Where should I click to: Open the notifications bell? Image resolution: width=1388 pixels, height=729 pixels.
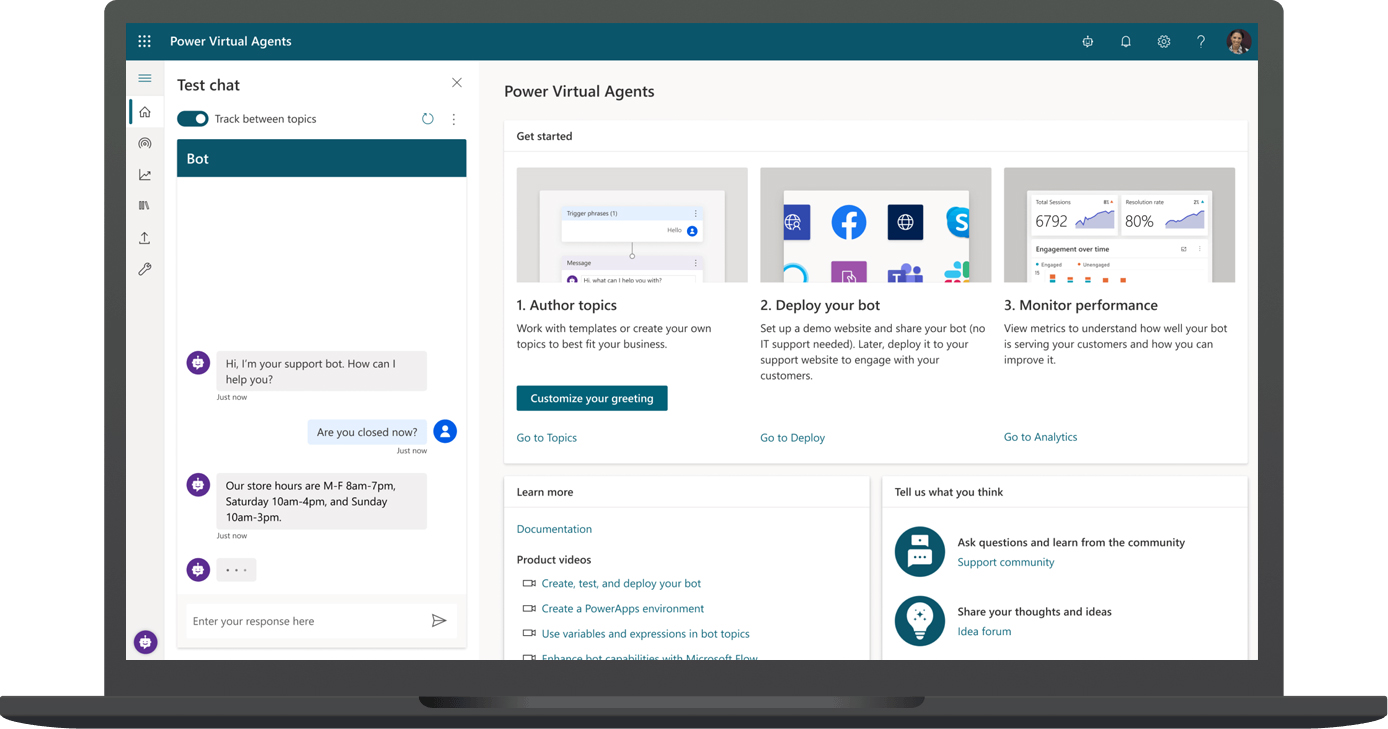[1125, 42]
